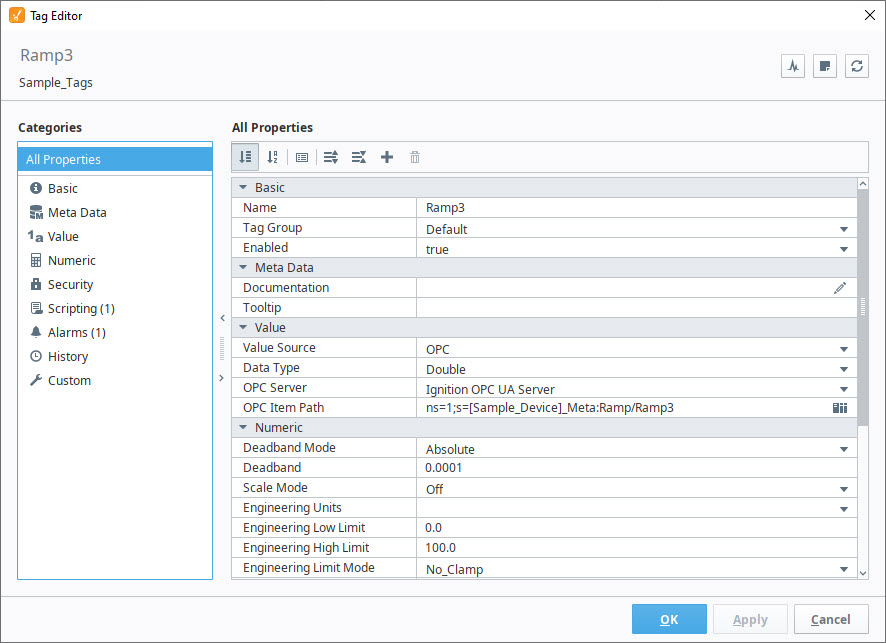Viewport: 886px width, 643px height.
Task: Click the History clock icon
Action: coord(36,357)
